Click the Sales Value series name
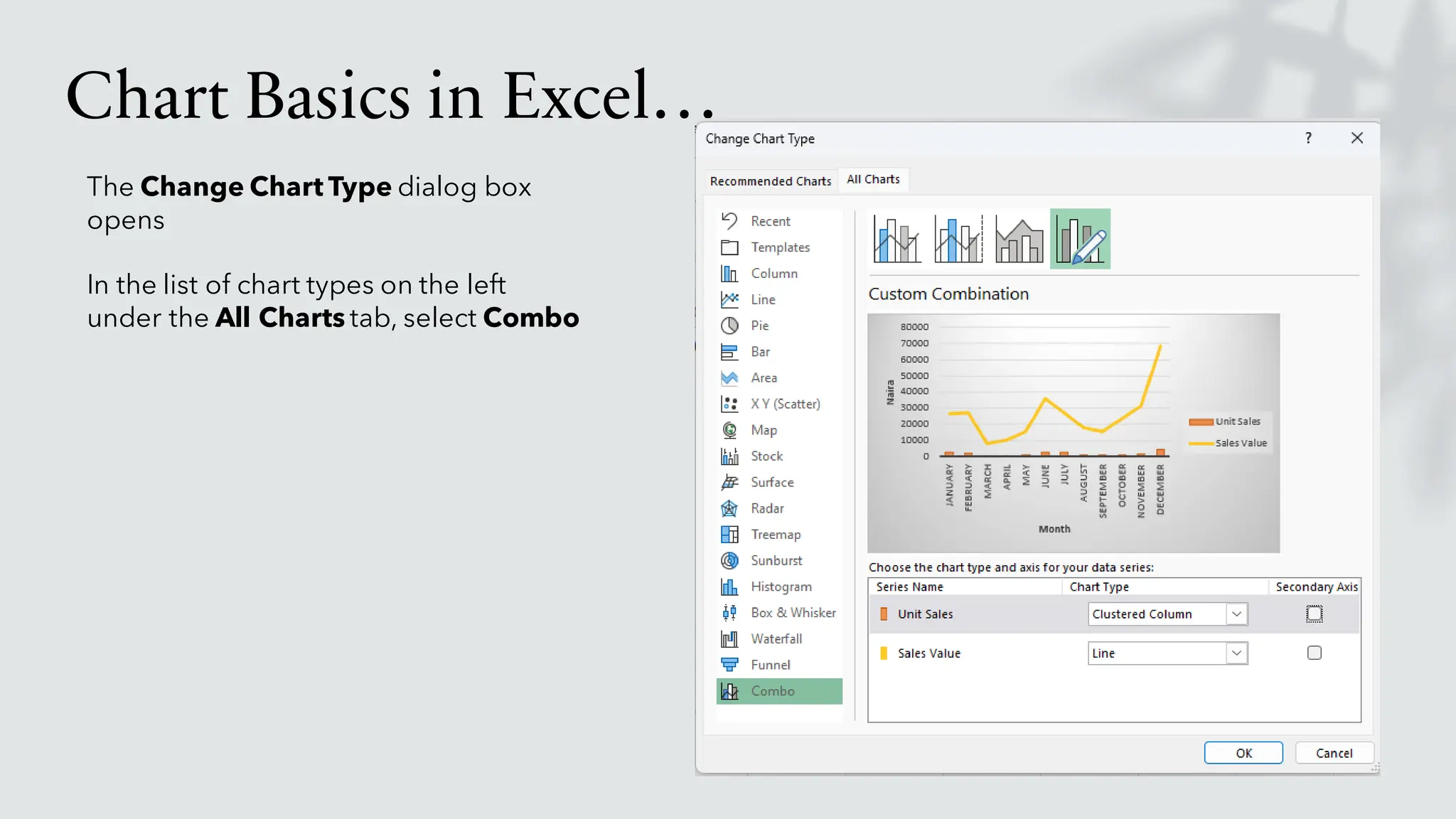 928,653
